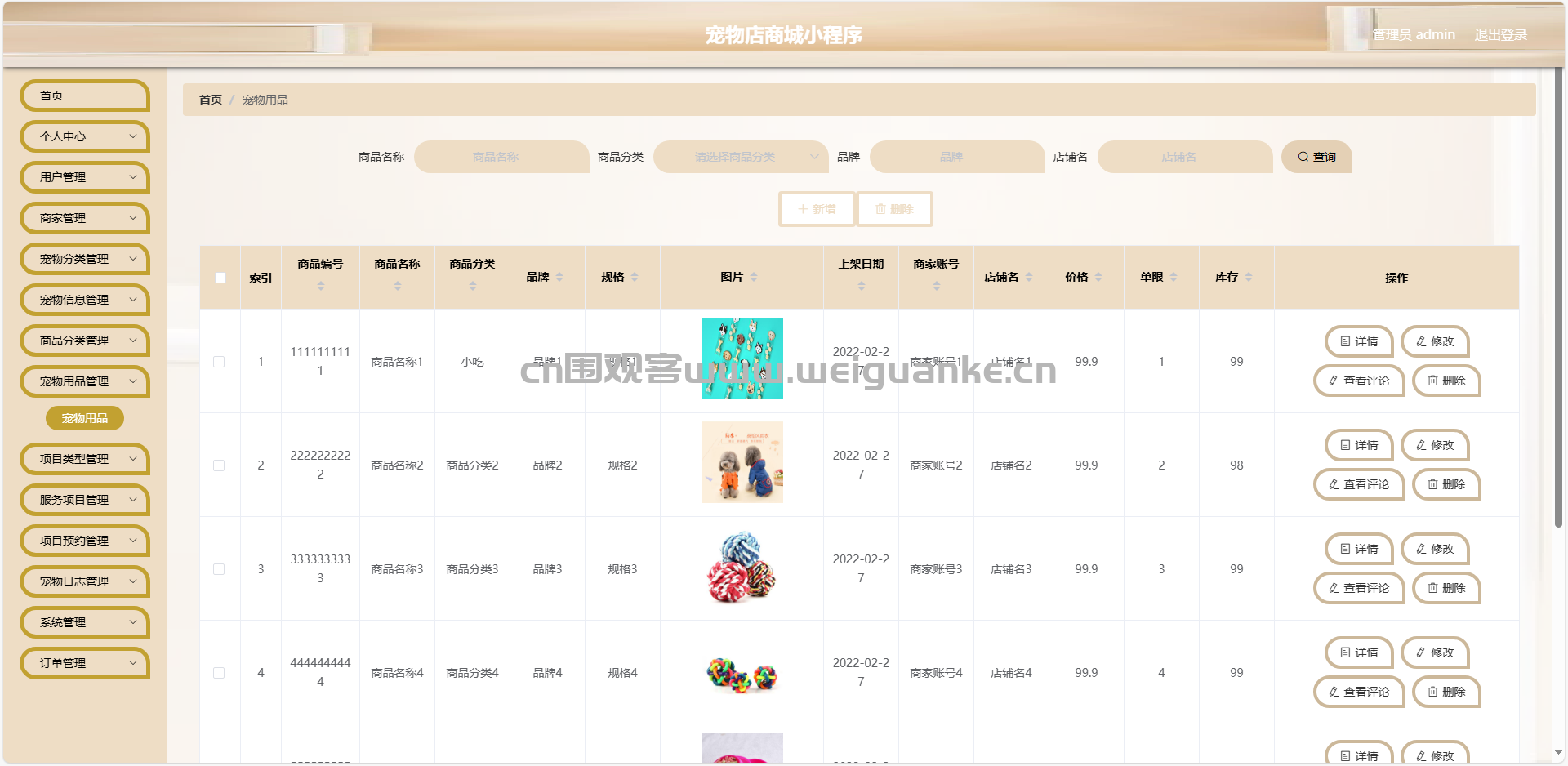The height and width of the screenshot is (766, 1568).
Task: Click 查看评论 for 商品名称1 row
Action: [x=1359, y=381]
